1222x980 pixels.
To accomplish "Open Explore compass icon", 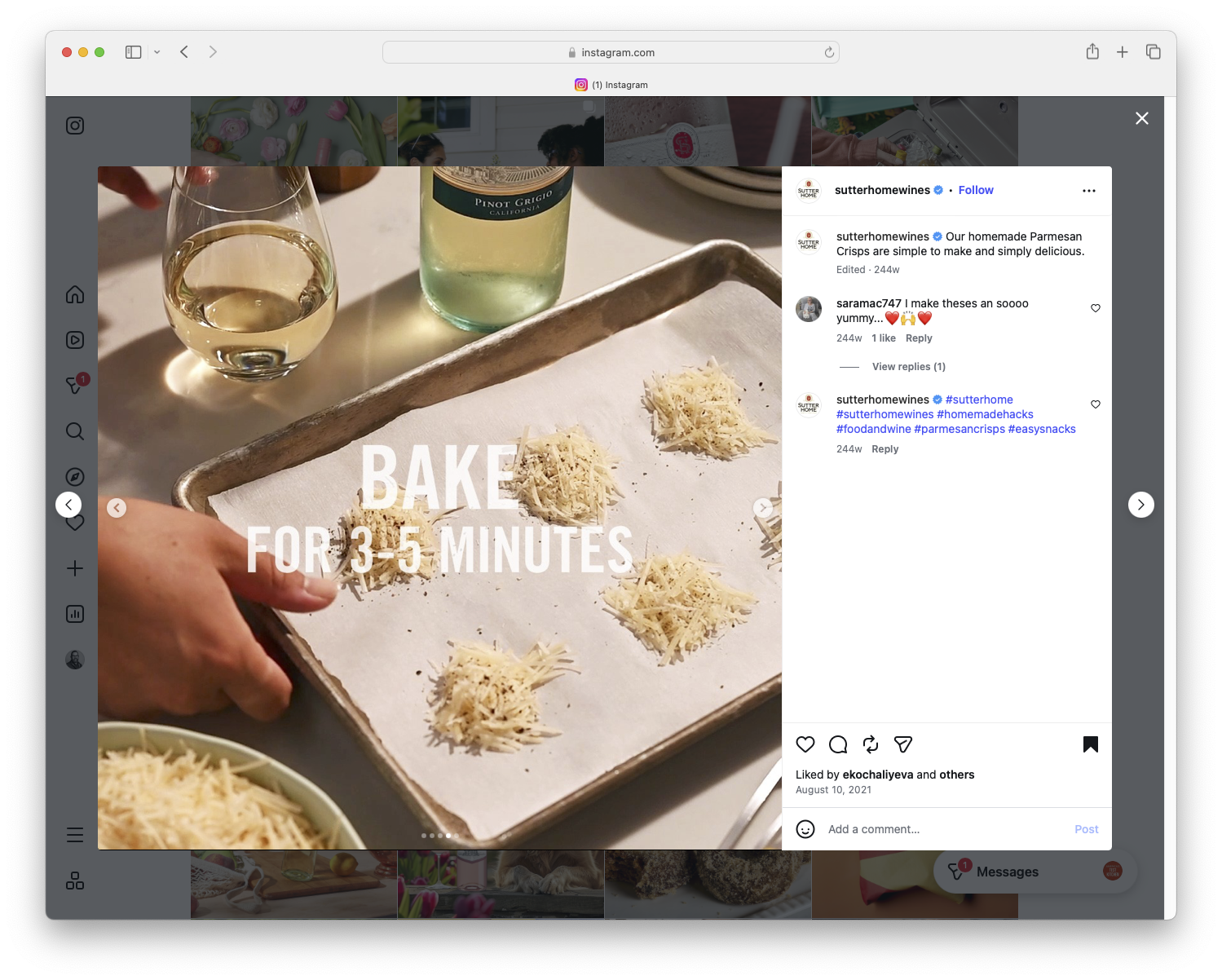I will 75,477.
